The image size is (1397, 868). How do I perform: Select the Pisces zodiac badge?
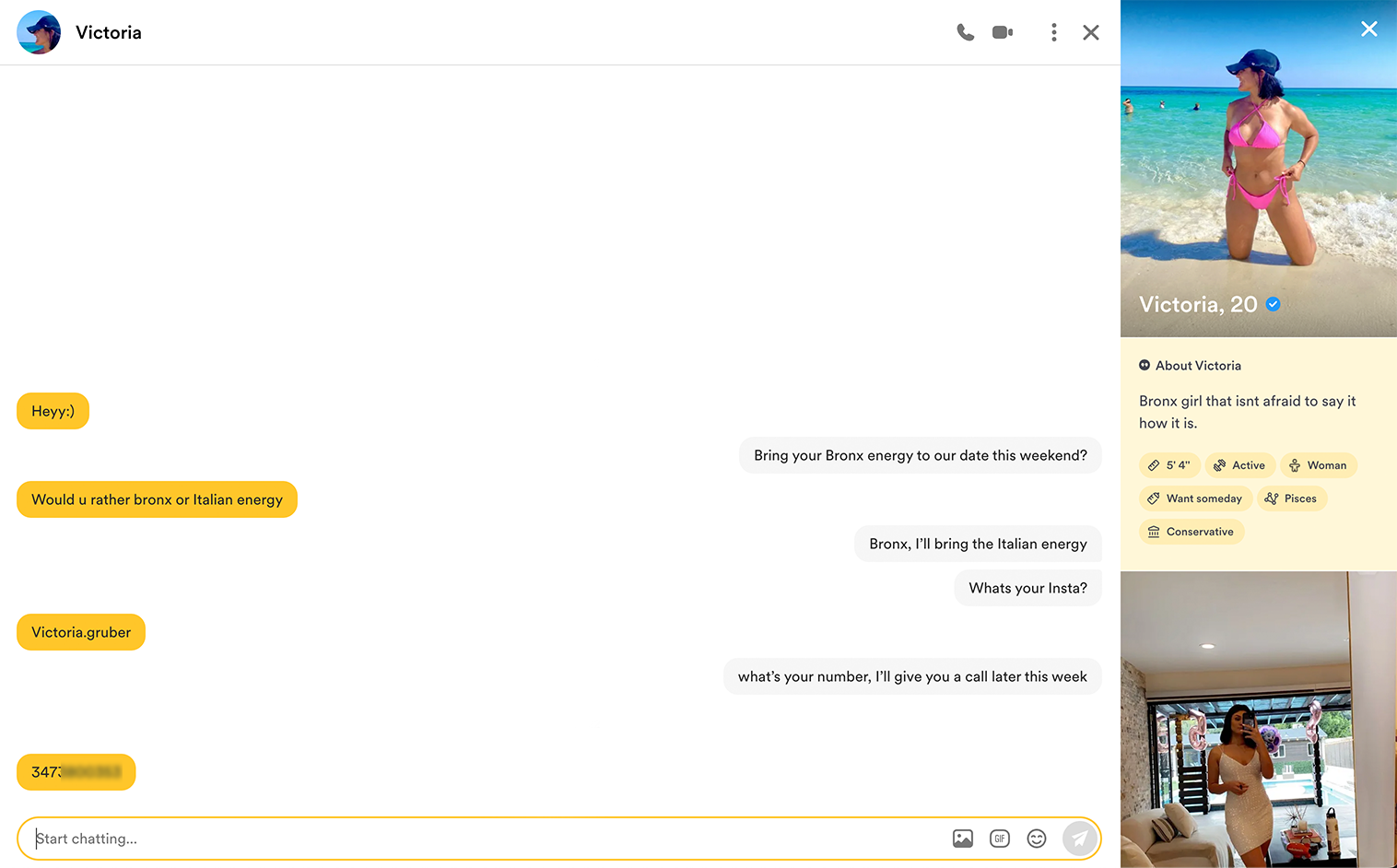pyautogui.click(x=1291, y=499)
